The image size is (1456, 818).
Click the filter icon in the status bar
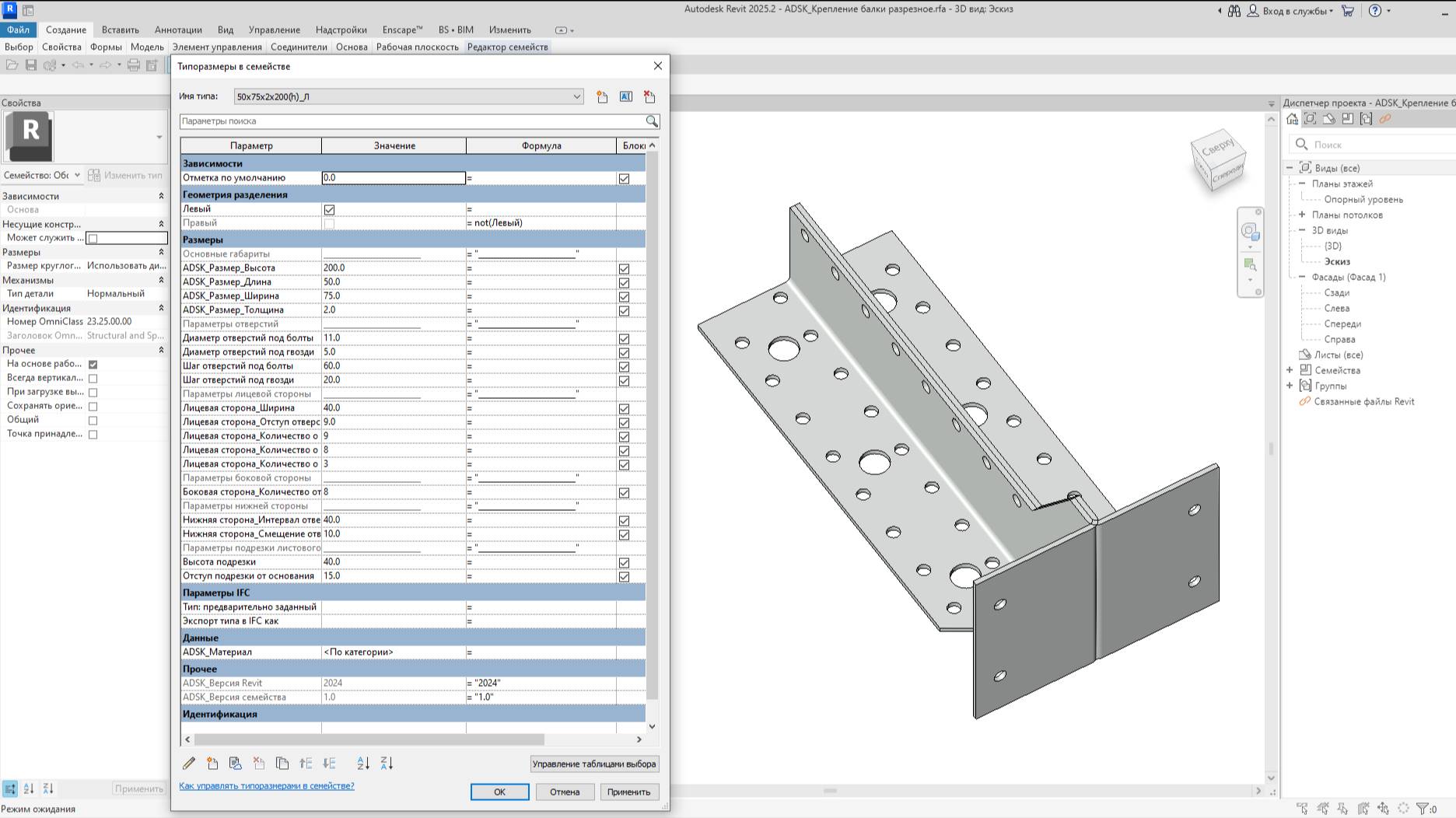click(x=1422, y=809)
